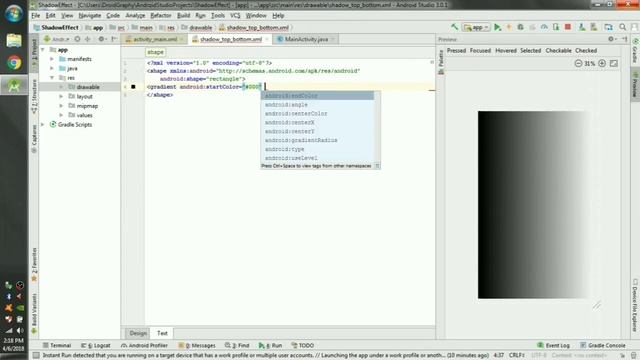Choose android:angle from autocomplete list

pyautogui.click(x=317, y=104)
